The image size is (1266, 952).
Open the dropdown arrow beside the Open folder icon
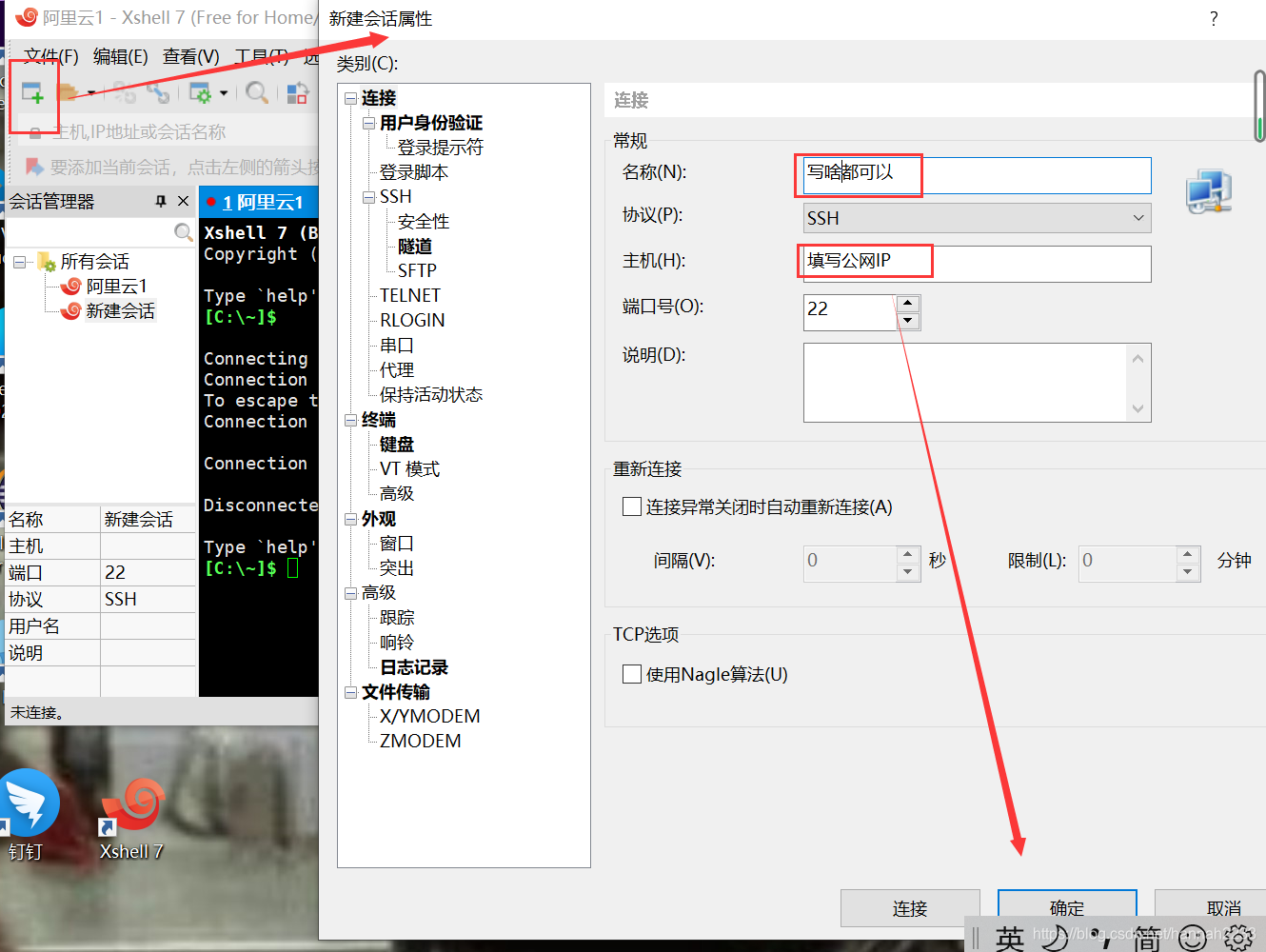[x=91, y=92]
